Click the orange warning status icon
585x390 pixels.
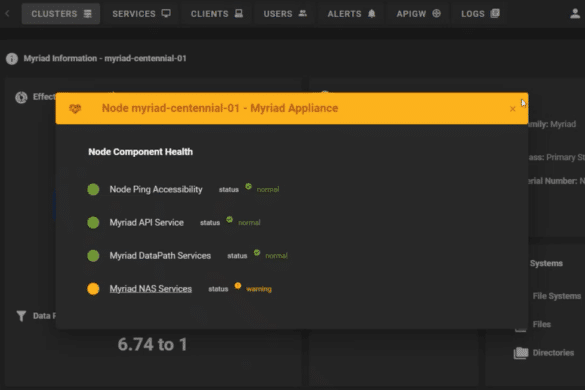[x=238, y=286]
